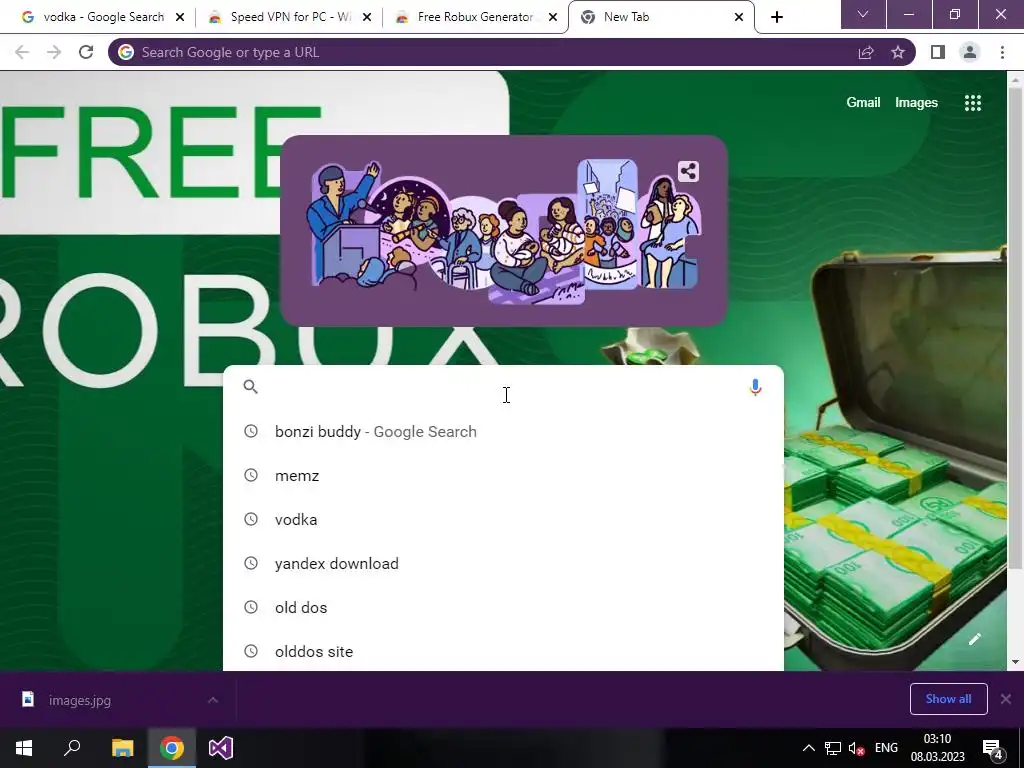Select 'memz' search suggestion

[503, 475]
